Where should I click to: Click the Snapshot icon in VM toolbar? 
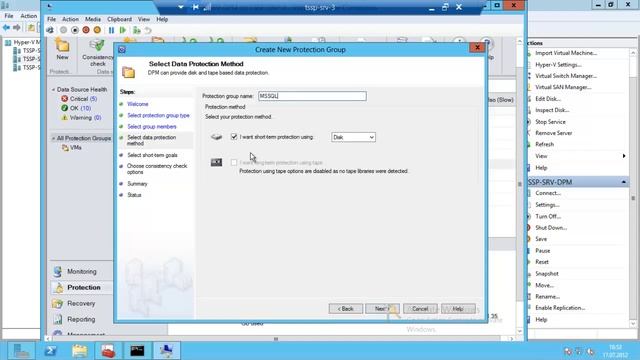[137, 30]
